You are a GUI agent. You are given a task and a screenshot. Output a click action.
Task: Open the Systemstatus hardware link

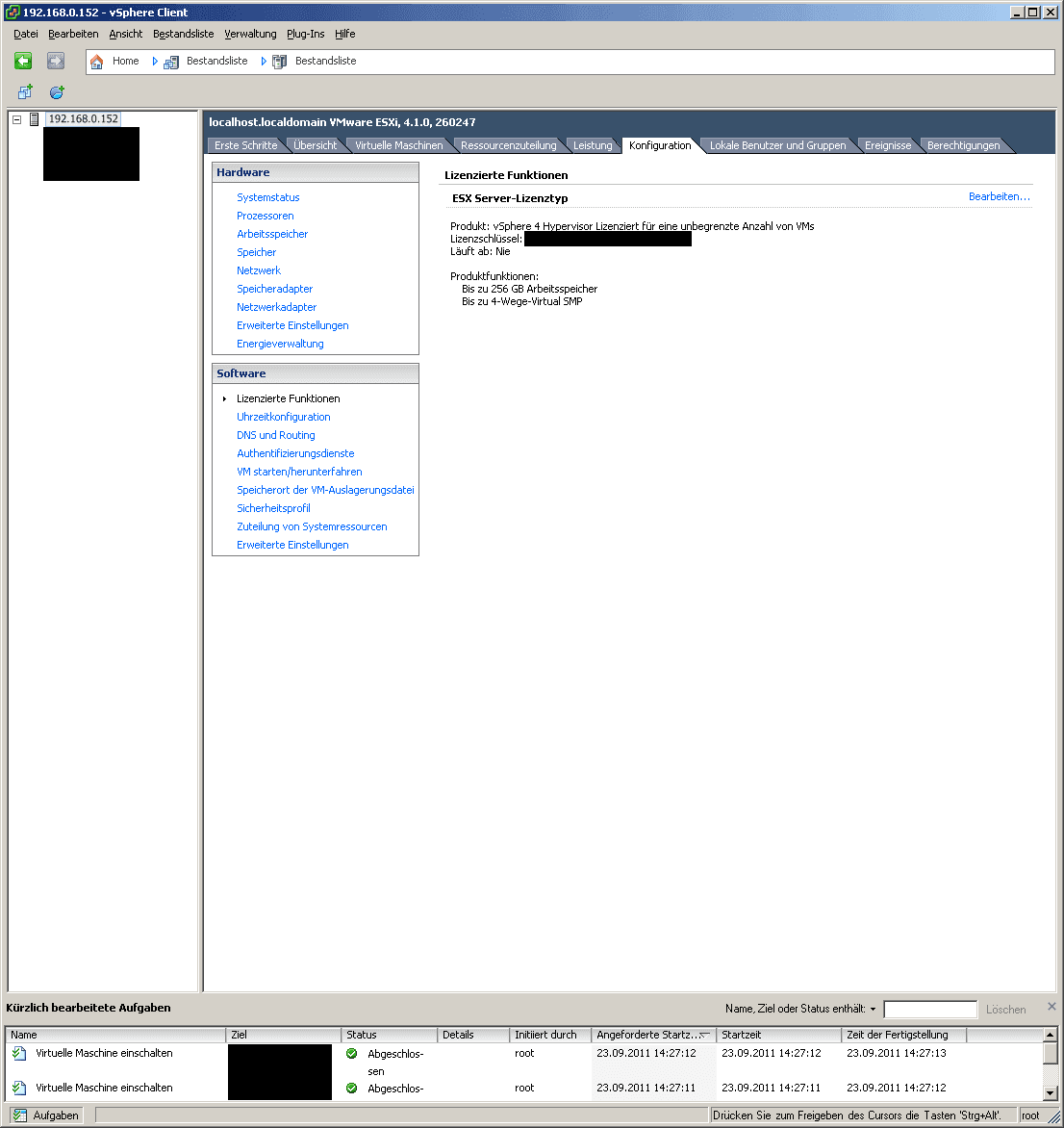(268, 197)
